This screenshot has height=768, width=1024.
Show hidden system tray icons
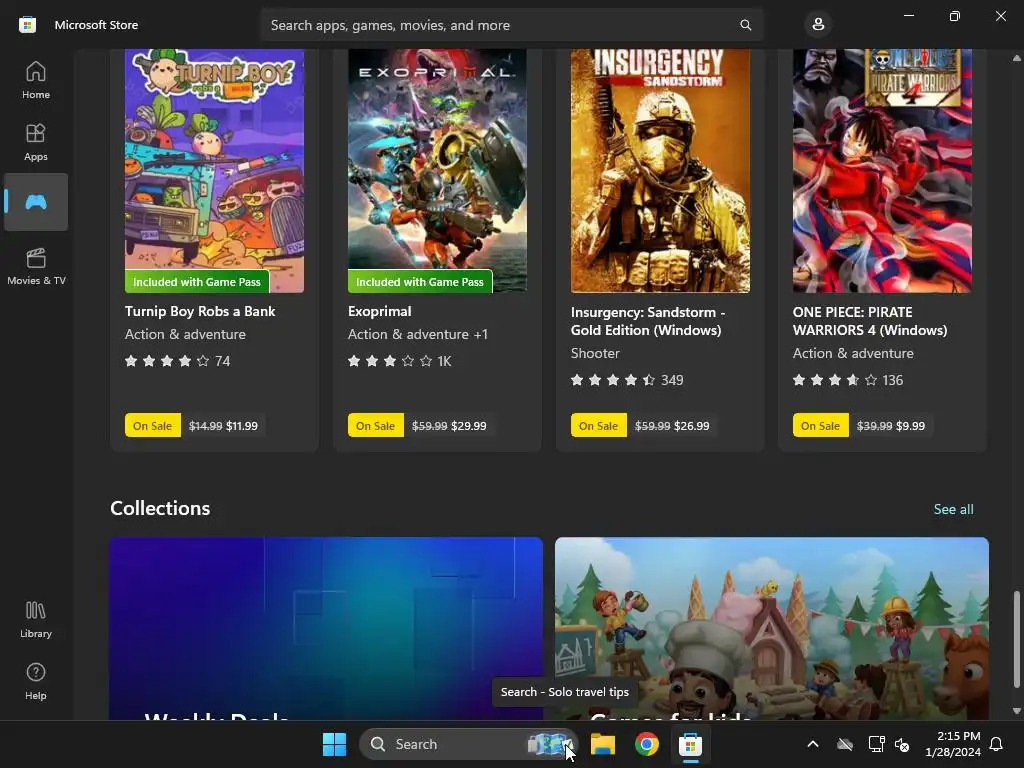coord(813,744)
